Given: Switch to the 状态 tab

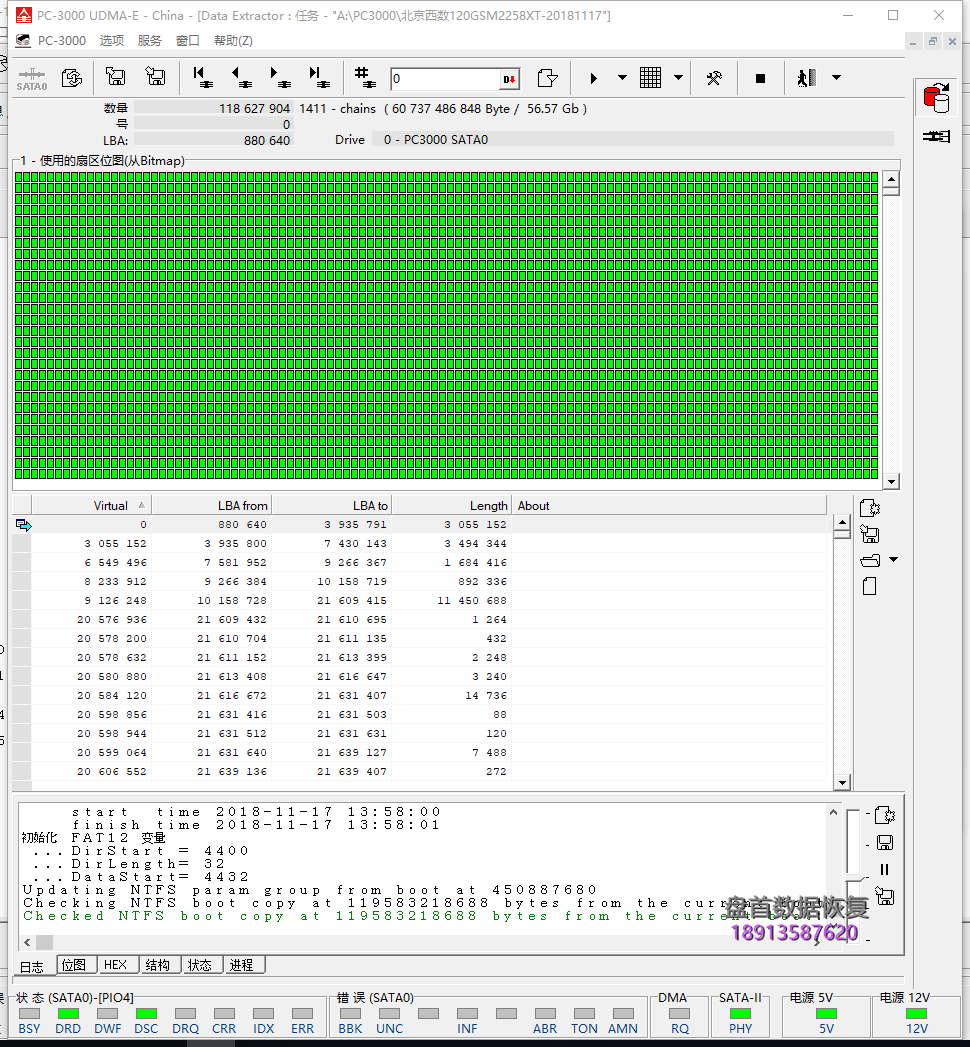Looking at the screenshot, I should [x=200, y=965].
